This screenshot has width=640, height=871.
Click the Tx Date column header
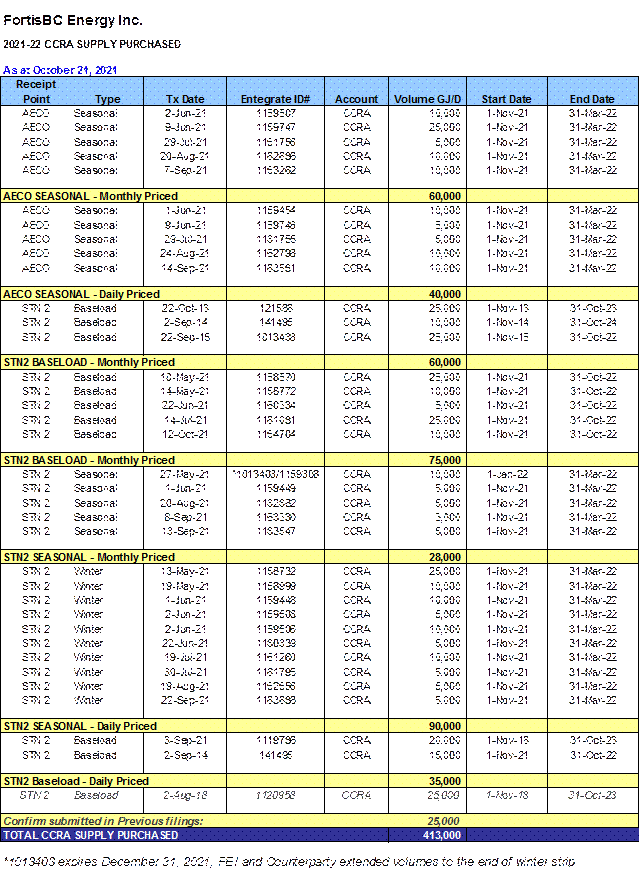pyautogui.click(x=185, y=99)
